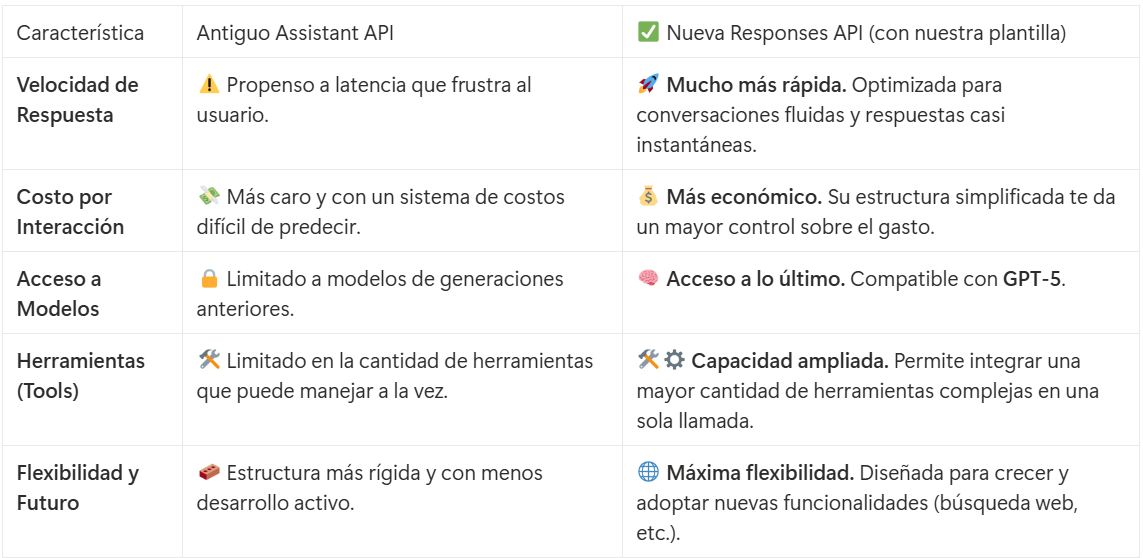1143x558 pixels.
Task: Click the warning triangle icon before Propenso
Action: click(x=208, y=85)
